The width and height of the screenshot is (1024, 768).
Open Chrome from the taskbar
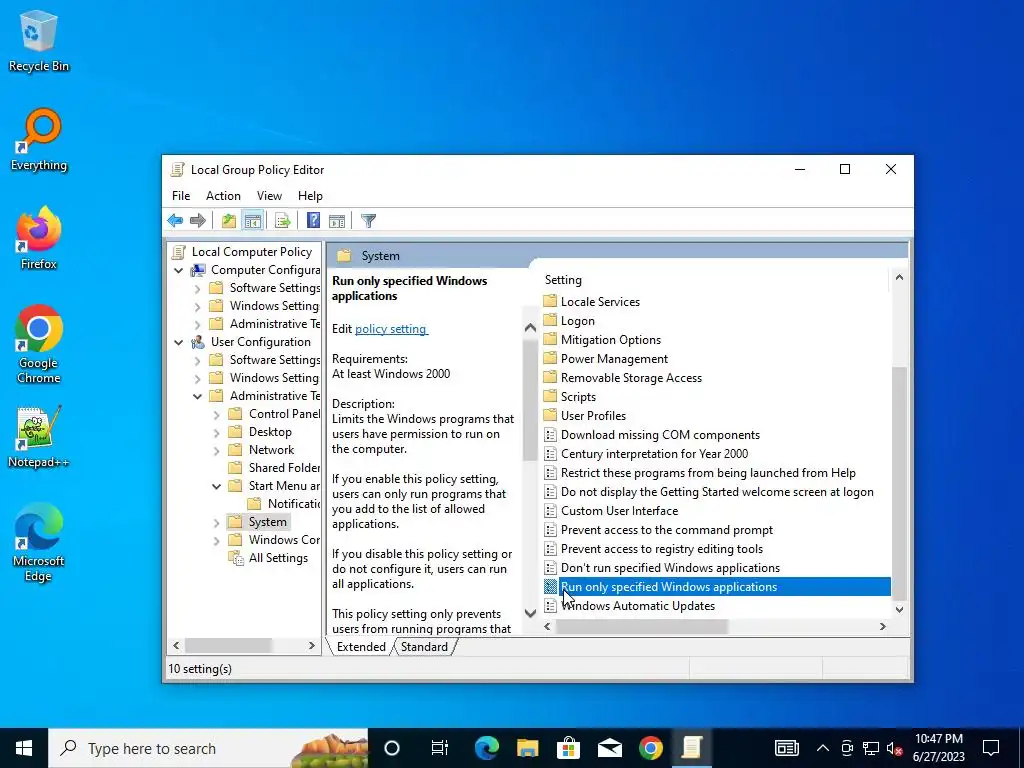pos(650,748)
